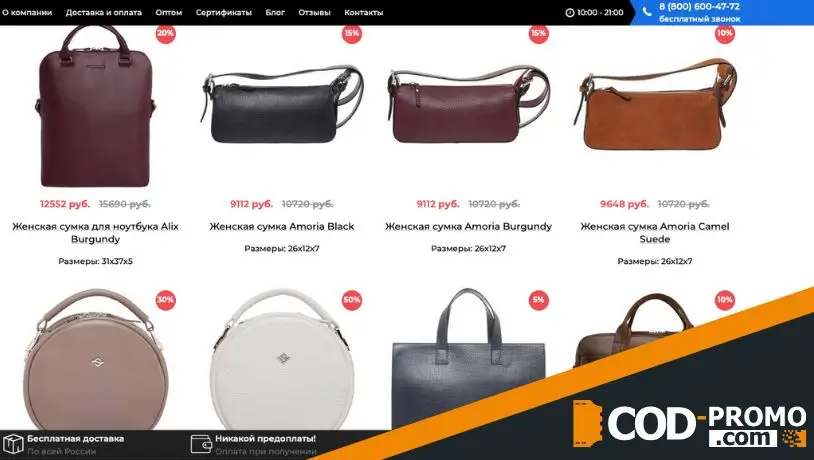Open the Блог page

point(275,12)
